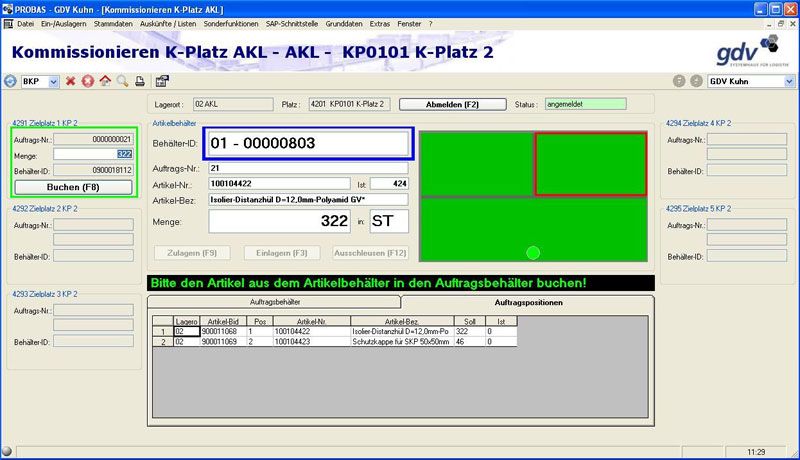Click the Behälter-ID field showing 01 - 00000803
The image size is (800, 460).
tap(308, 143)
